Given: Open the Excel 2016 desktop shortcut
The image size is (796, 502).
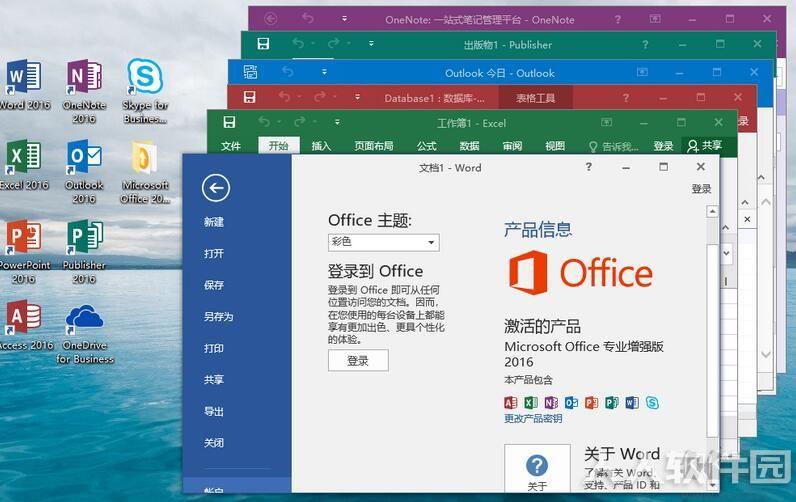Looking at the screenshot, I should [x=24, y=164].
